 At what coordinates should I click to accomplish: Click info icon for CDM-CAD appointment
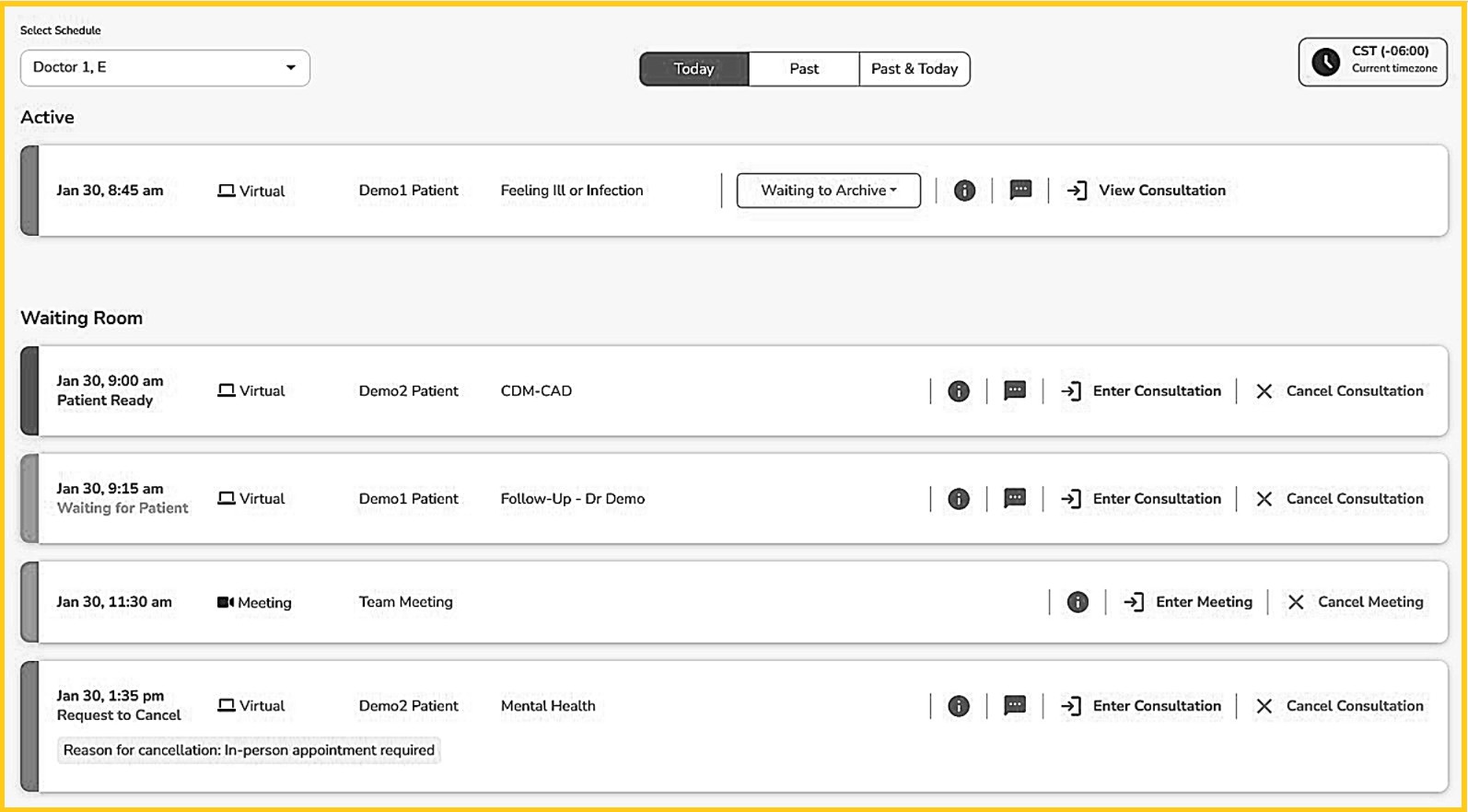(x=959, y=391)
